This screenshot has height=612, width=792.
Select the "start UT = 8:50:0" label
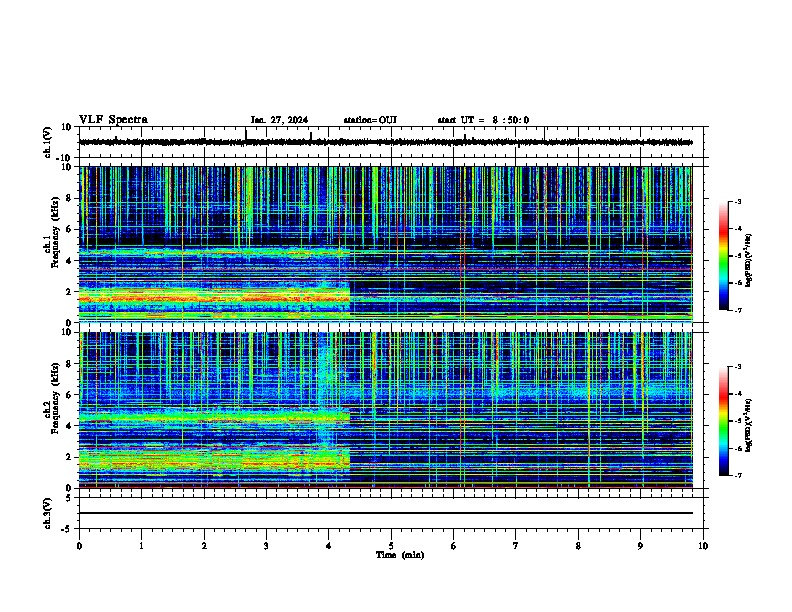tap(483, 120)
